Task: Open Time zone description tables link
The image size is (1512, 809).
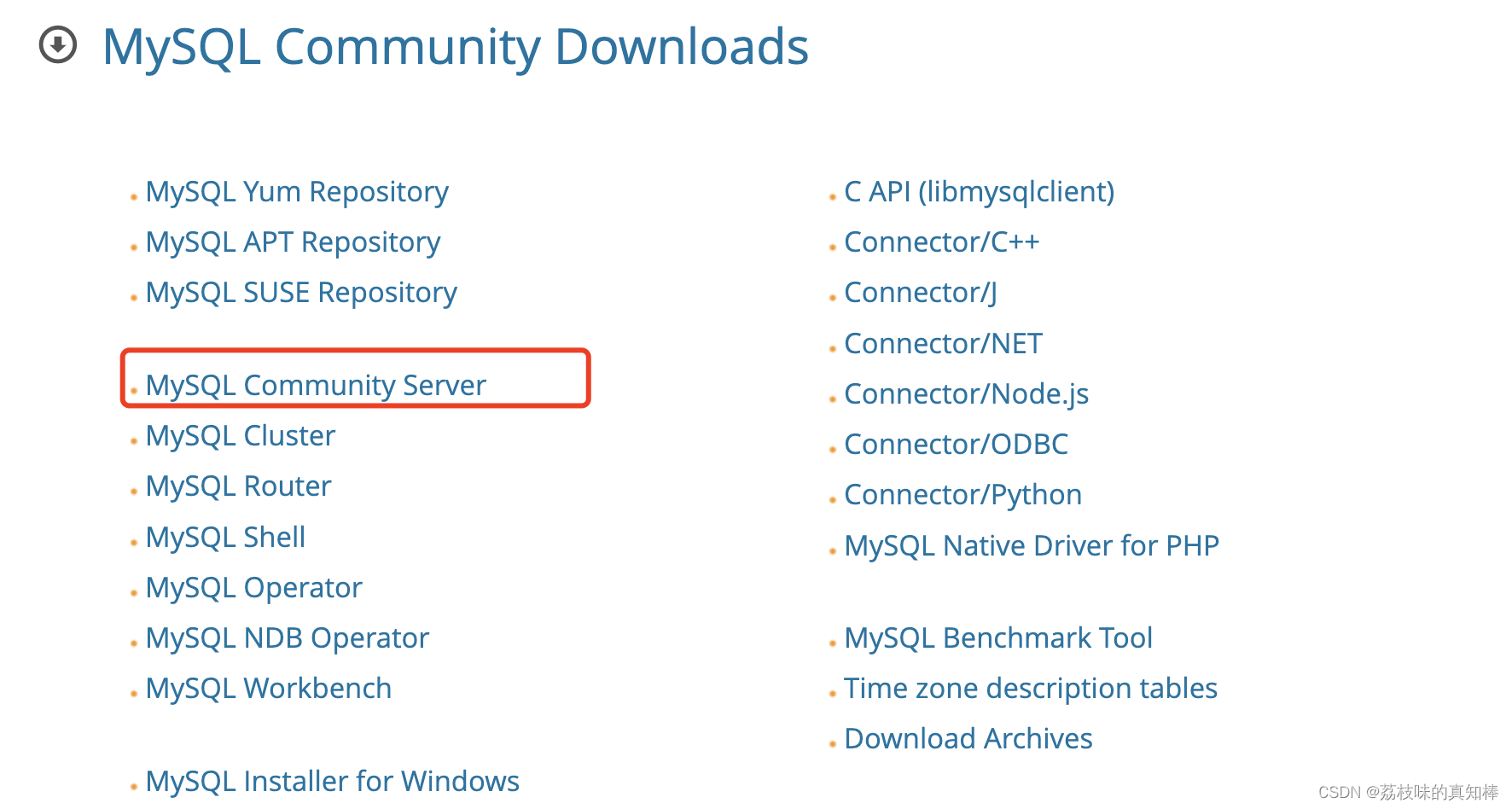Action: click(1031, 689)
